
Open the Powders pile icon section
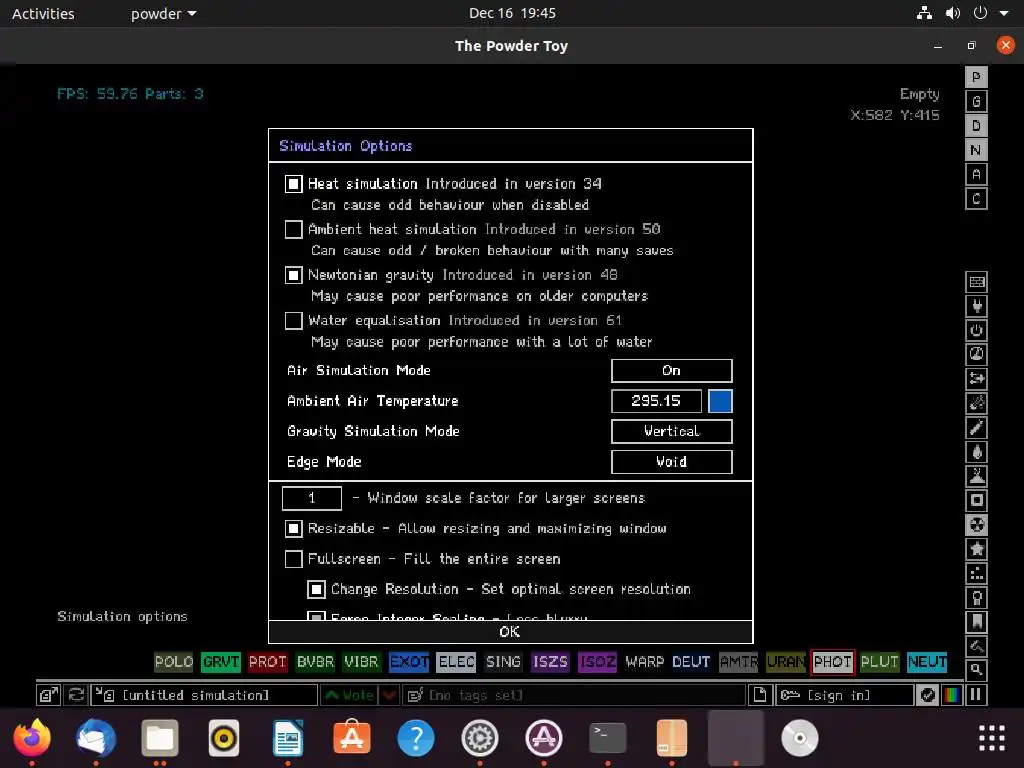(976, 476)
